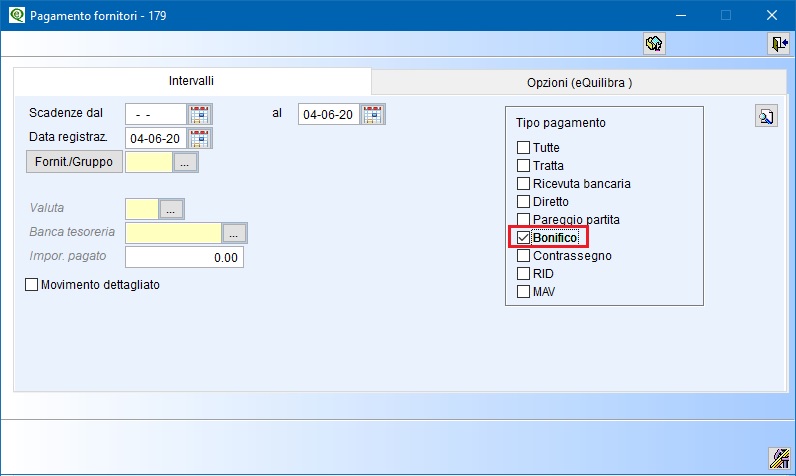The image size is (796, 476).
Task: Click the yellow Valuta input field
Action: (142, 209)
